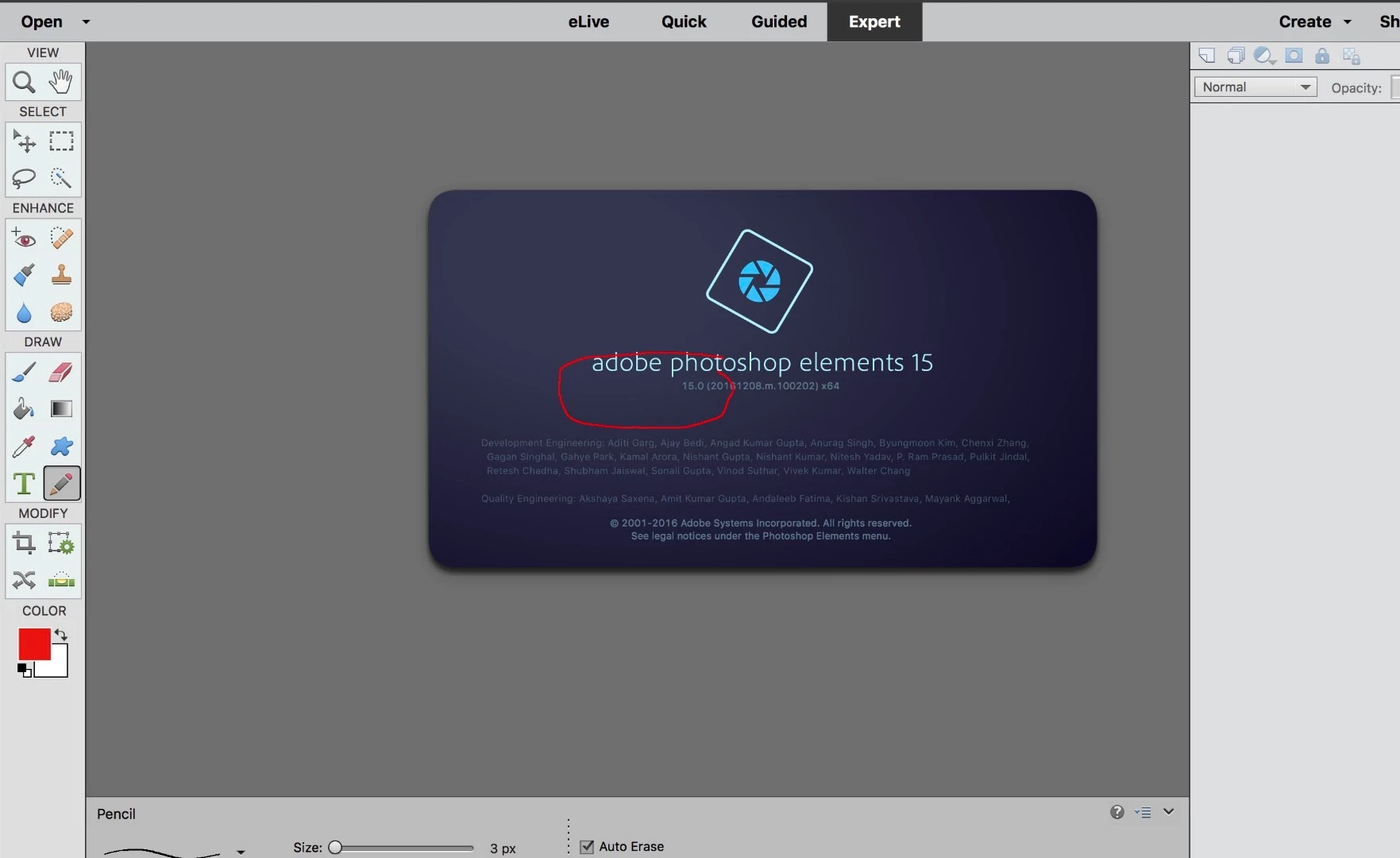Switch to the Expert edit tab
The image size is (1400, 858).
[x=874, y=21]
